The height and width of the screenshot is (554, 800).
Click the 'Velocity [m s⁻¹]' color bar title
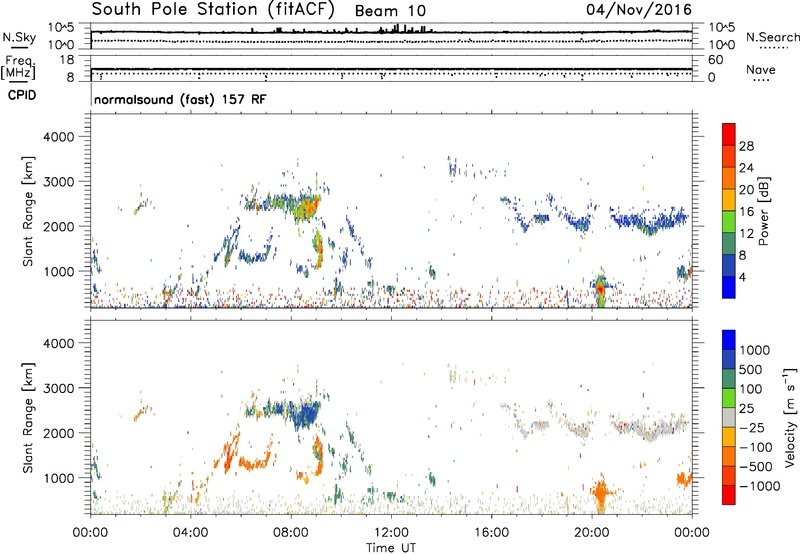click(790, 417)
